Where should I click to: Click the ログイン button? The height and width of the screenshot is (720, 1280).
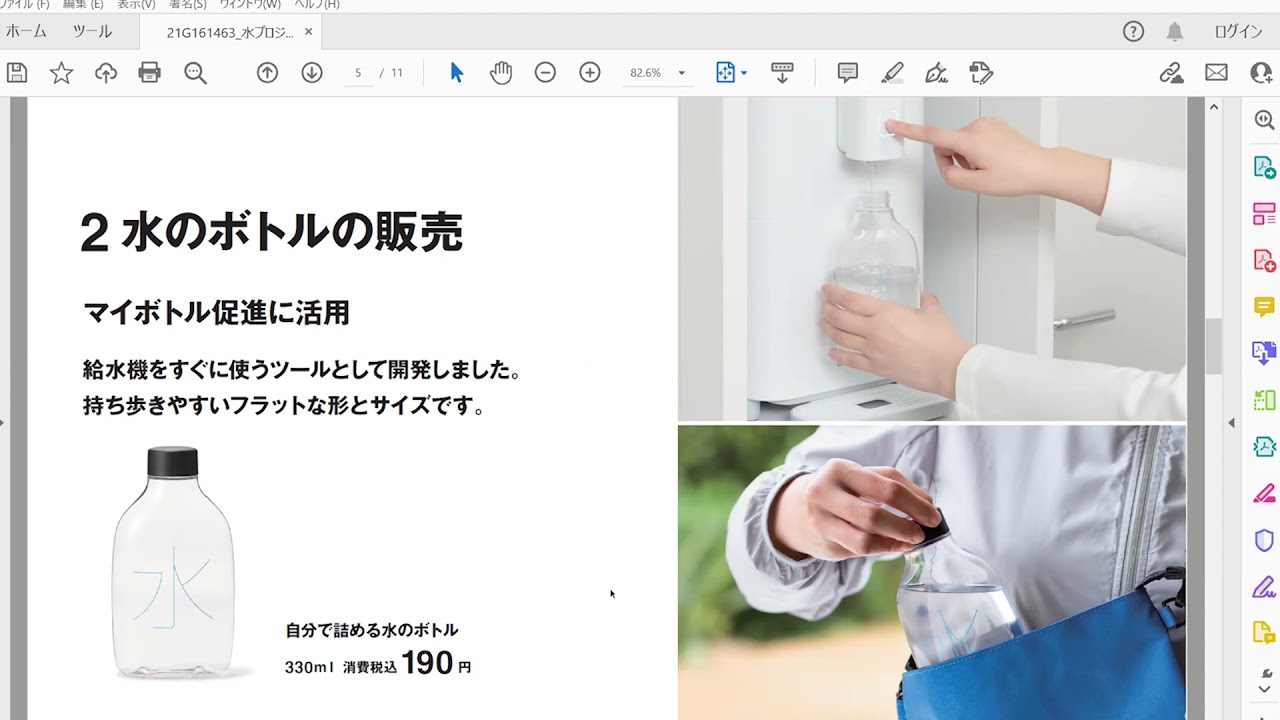(1238, 32)
